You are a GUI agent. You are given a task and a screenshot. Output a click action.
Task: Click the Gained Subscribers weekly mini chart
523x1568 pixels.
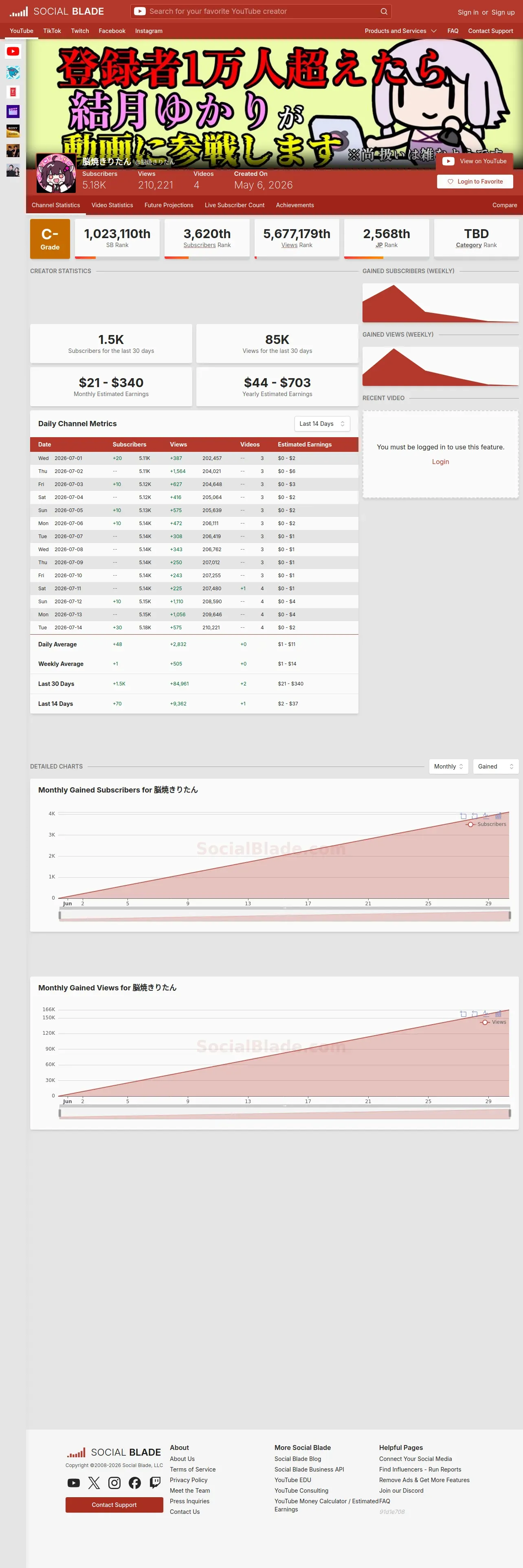[x=440, y=302]
